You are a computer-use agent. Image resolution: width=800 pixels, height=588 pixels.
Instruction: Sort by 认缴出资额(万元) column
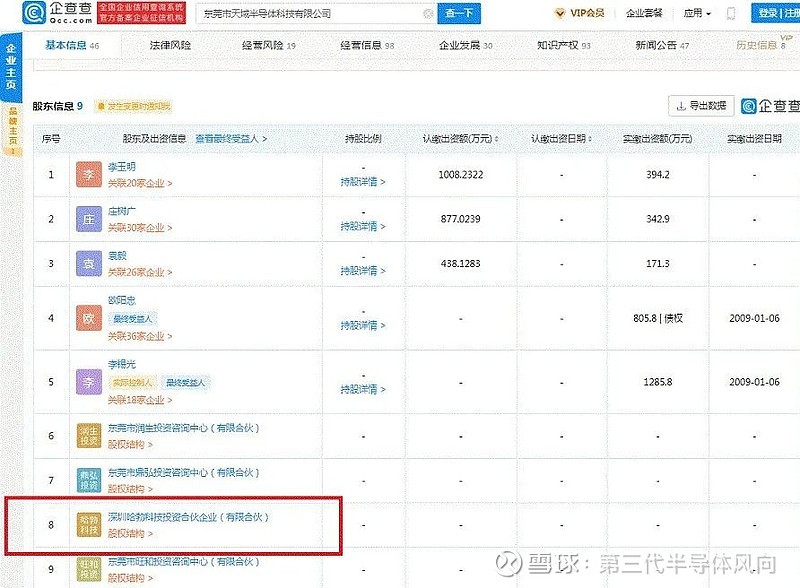(x=460, y=138)
